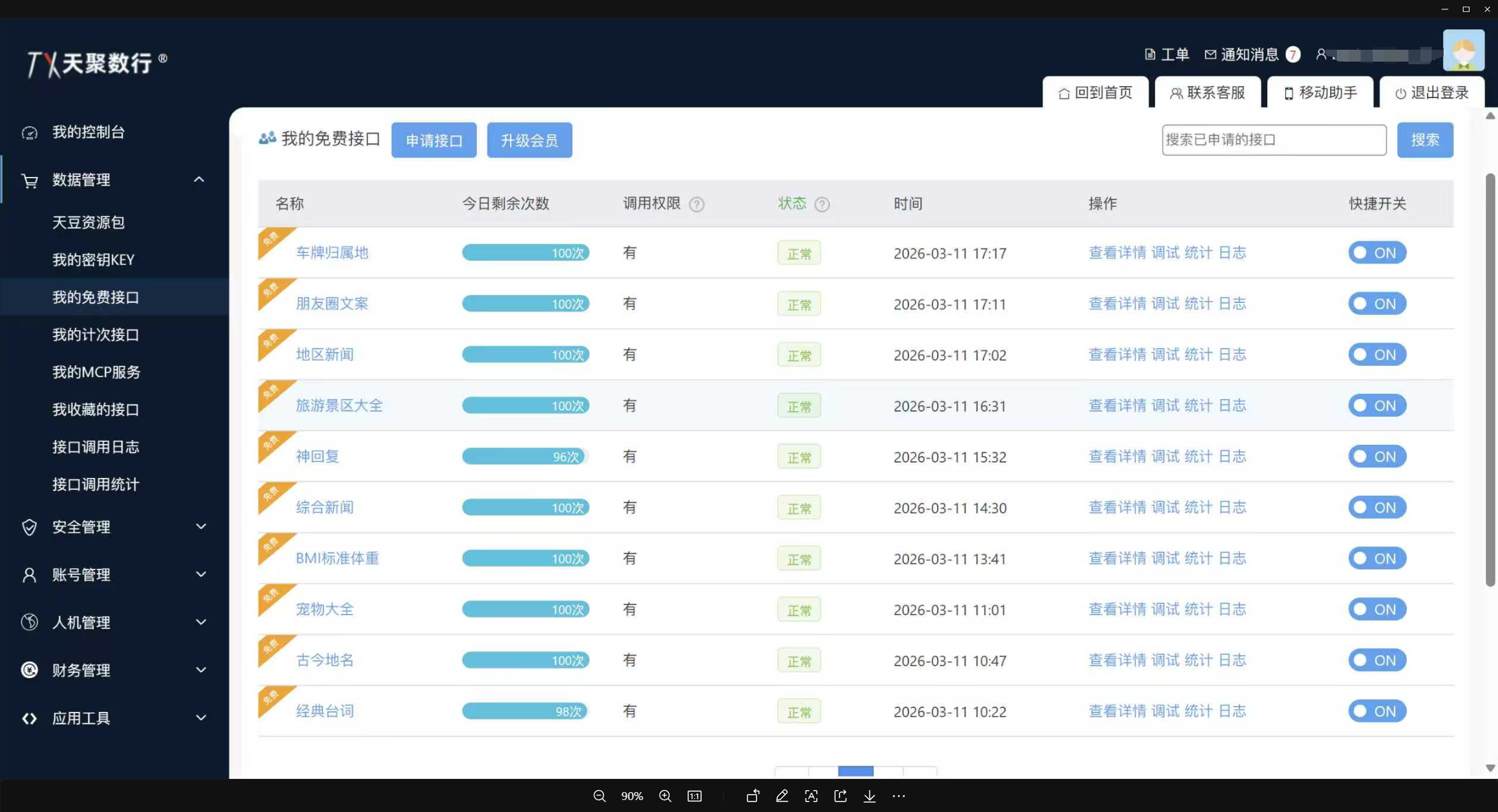
Task: Click the 升级会员 button
Action: 529,140
